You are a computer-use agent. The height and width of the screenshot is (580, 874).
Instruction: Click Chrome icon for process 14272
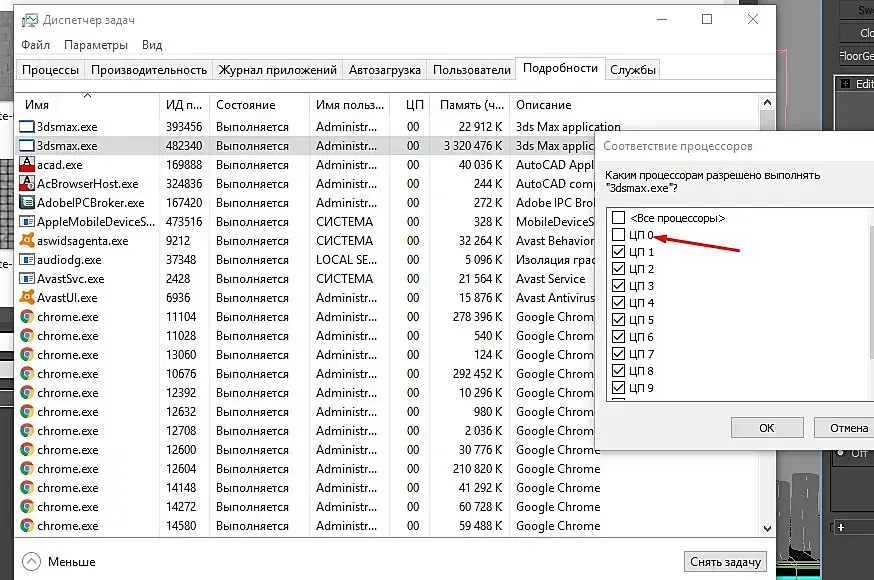pyautogui.click(x=27, y=506)
